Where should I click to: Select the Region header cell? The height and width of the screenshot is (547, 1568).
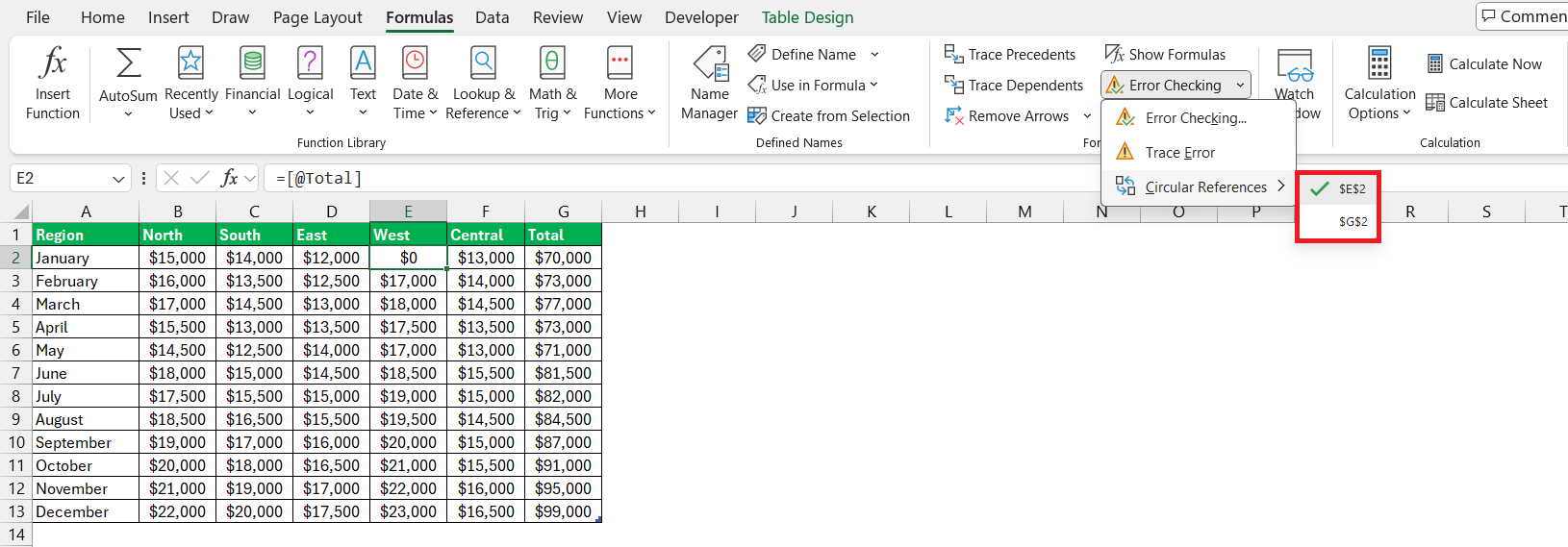[86, 235]
